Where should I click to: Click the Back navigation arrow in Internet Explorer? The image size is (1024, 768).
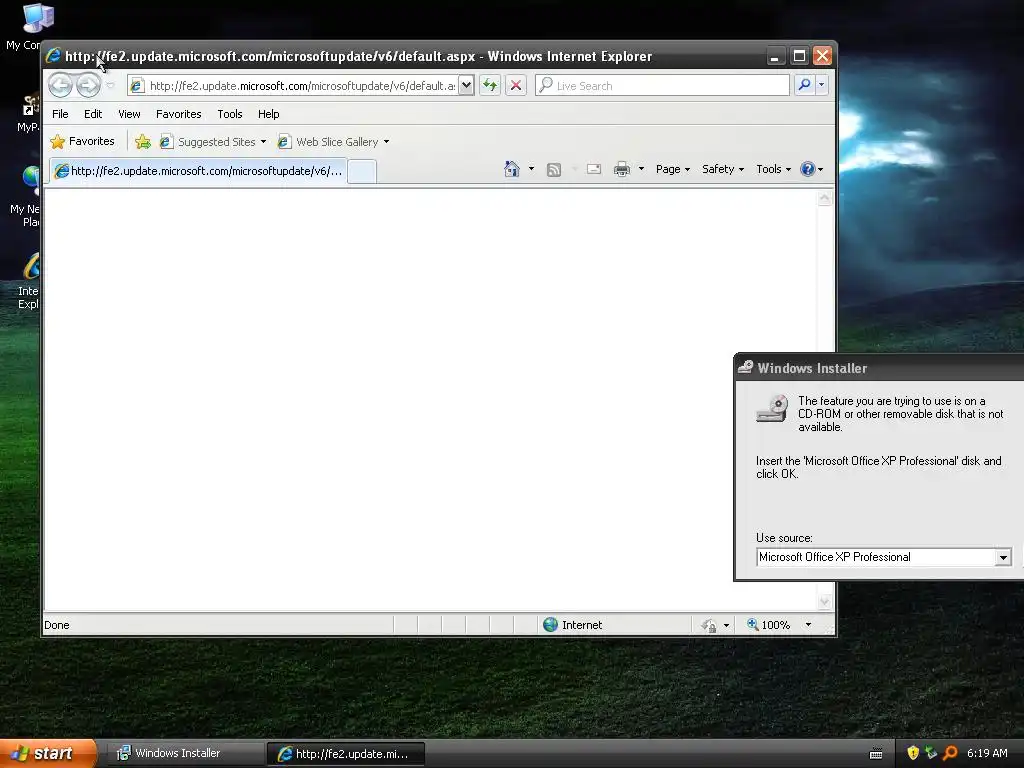tap(60, 85)
